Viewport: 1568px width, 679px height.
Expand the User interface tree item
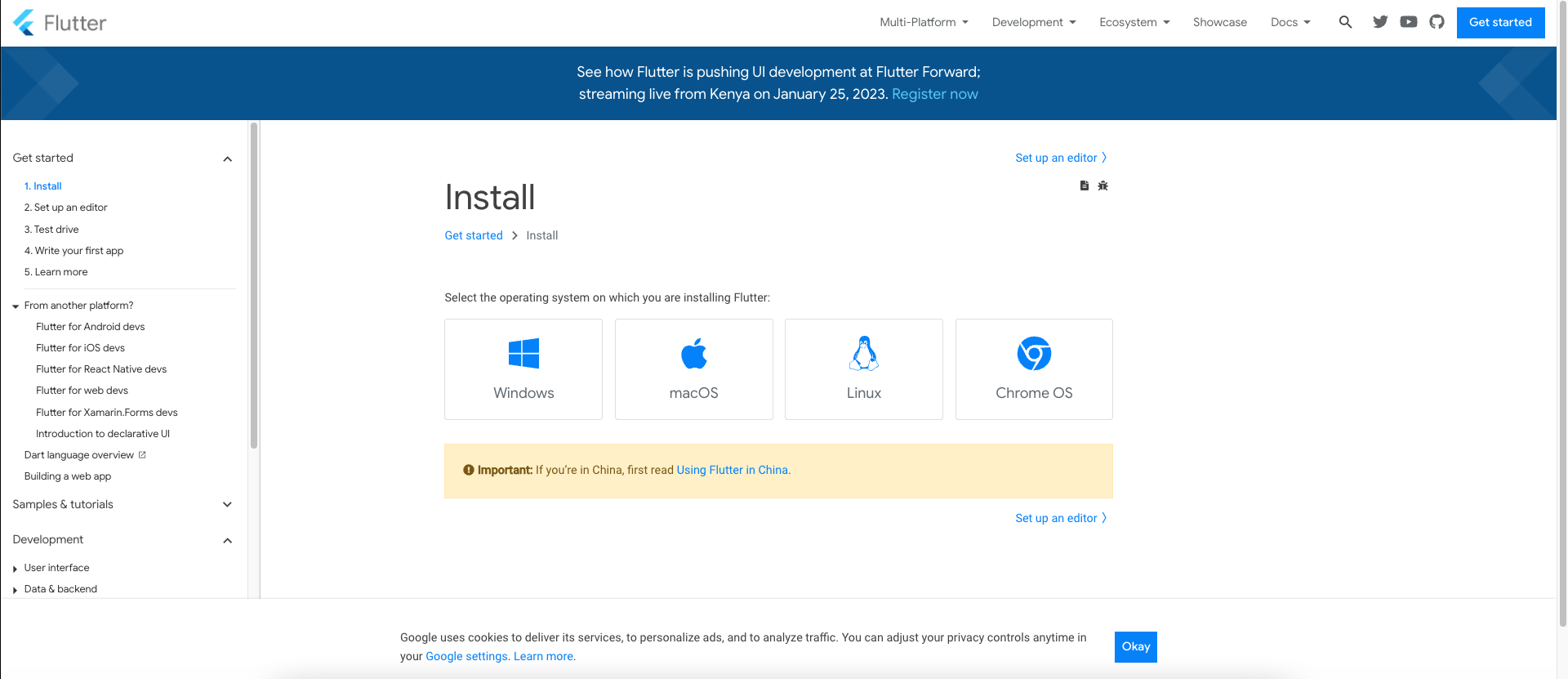pyautogui.click(x=56, y=568)
